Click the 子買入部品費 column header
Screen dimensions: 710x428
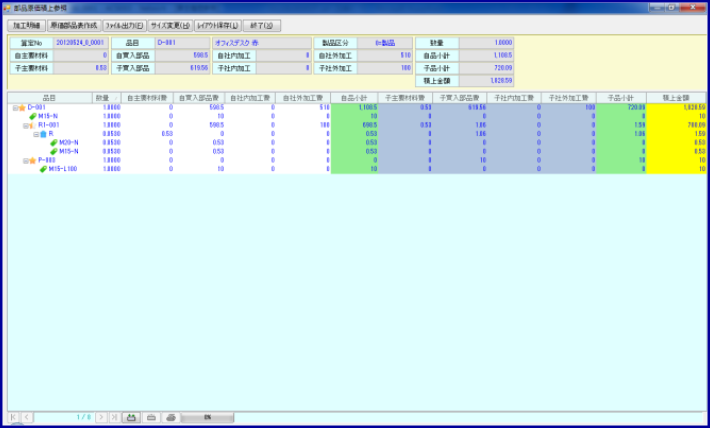460,98
